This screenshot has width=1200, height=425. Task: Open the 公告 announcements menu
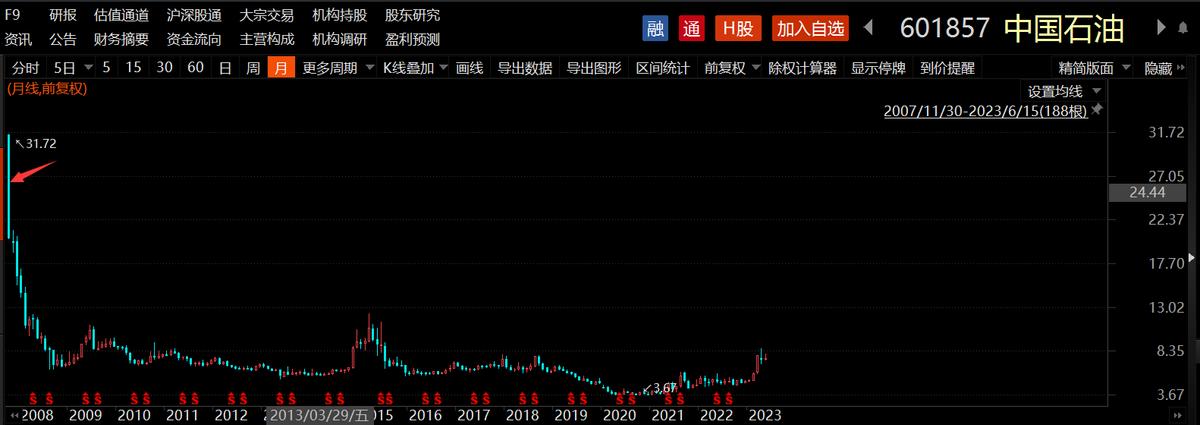tap(63, 40)
